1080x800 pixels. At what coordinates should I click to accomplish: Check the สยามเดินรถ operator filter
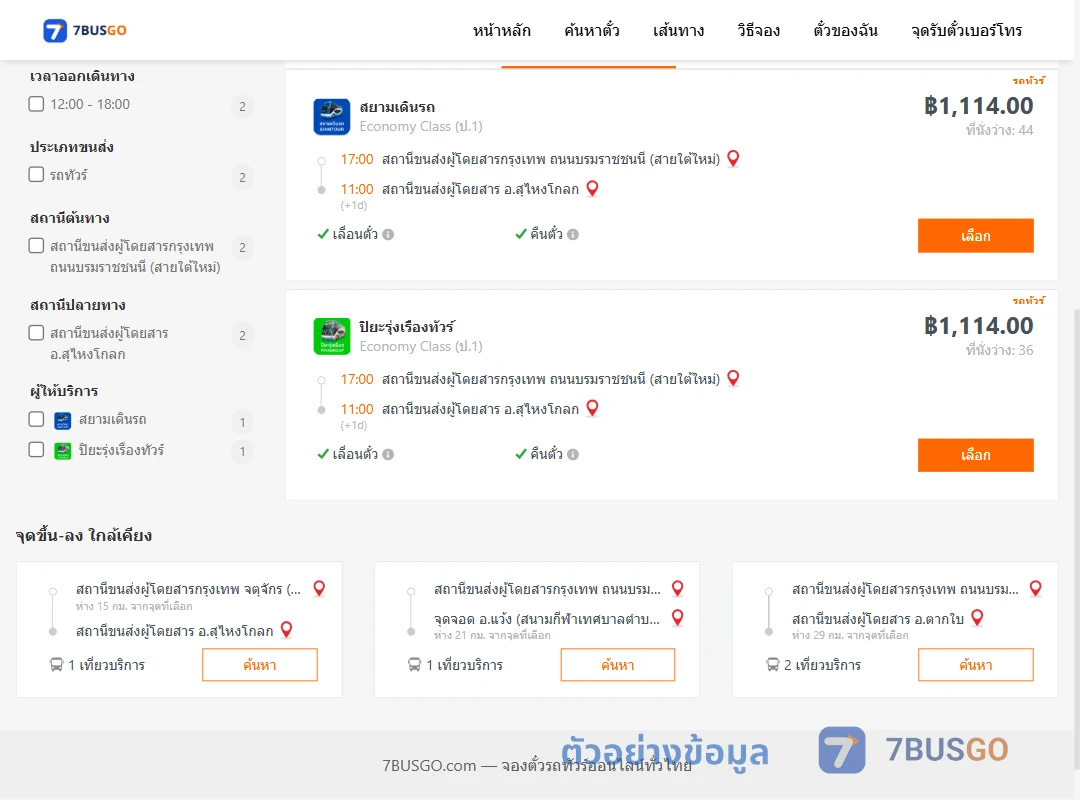pyautogui.click(x=37, y=420)
